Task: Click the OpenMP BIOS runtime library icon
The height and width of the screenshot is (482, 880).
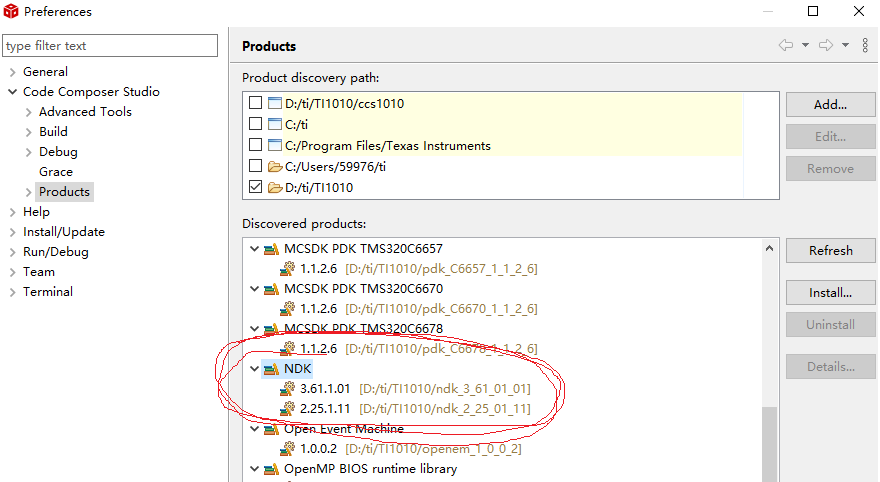Action: click(x=271, y=469)
